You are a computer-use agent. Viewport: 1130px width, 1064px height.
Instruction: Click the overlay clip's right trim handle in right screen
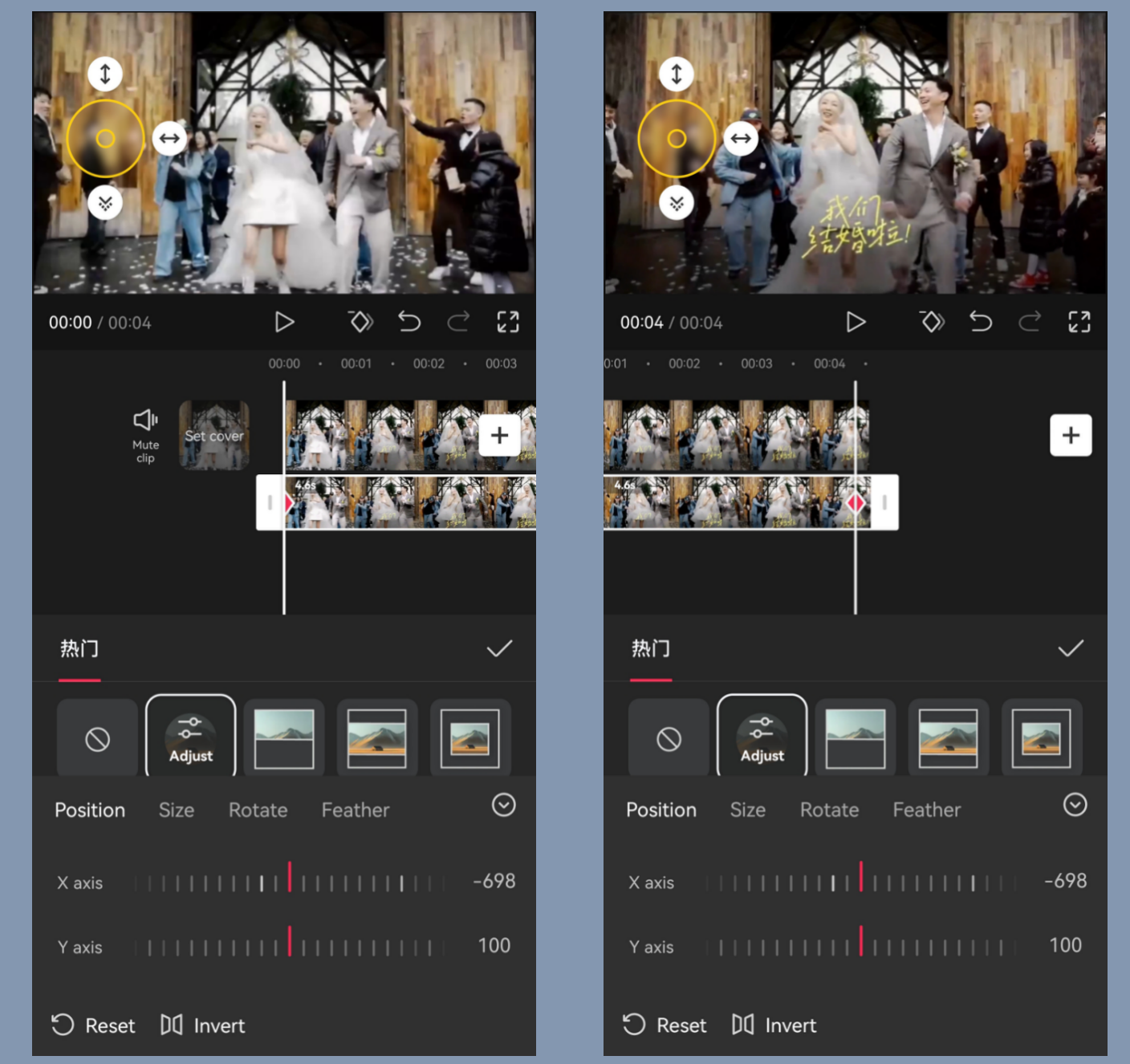tap(884, 503)
